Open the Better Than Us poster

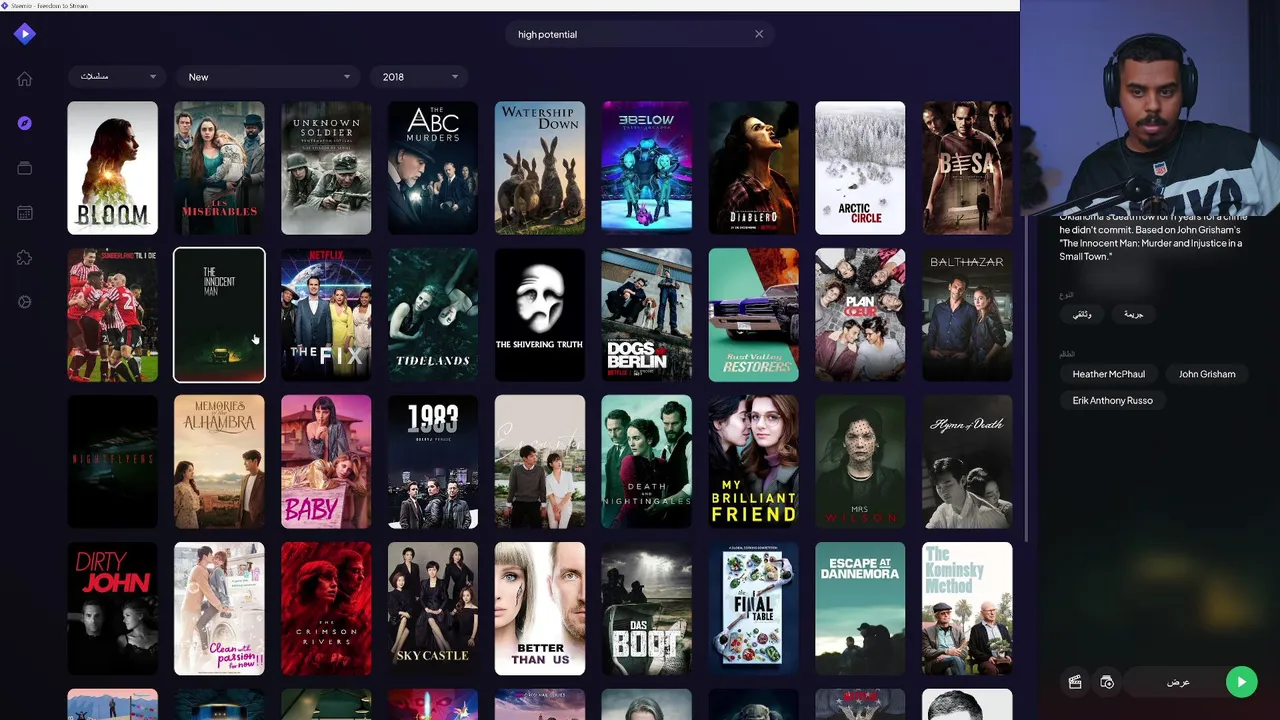[540, 609]
